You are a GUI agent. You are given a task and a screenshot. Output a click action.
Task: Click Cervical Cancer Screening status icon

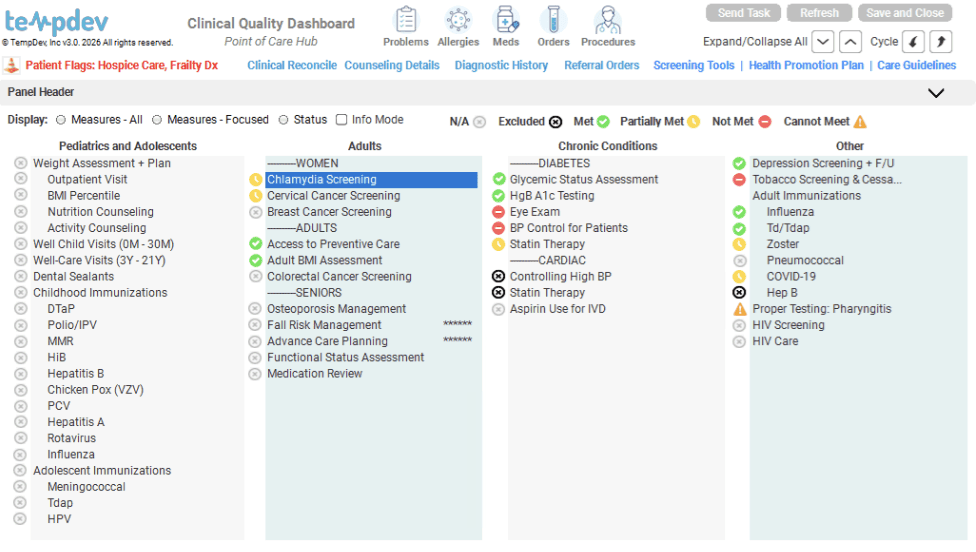click(255, 196)
